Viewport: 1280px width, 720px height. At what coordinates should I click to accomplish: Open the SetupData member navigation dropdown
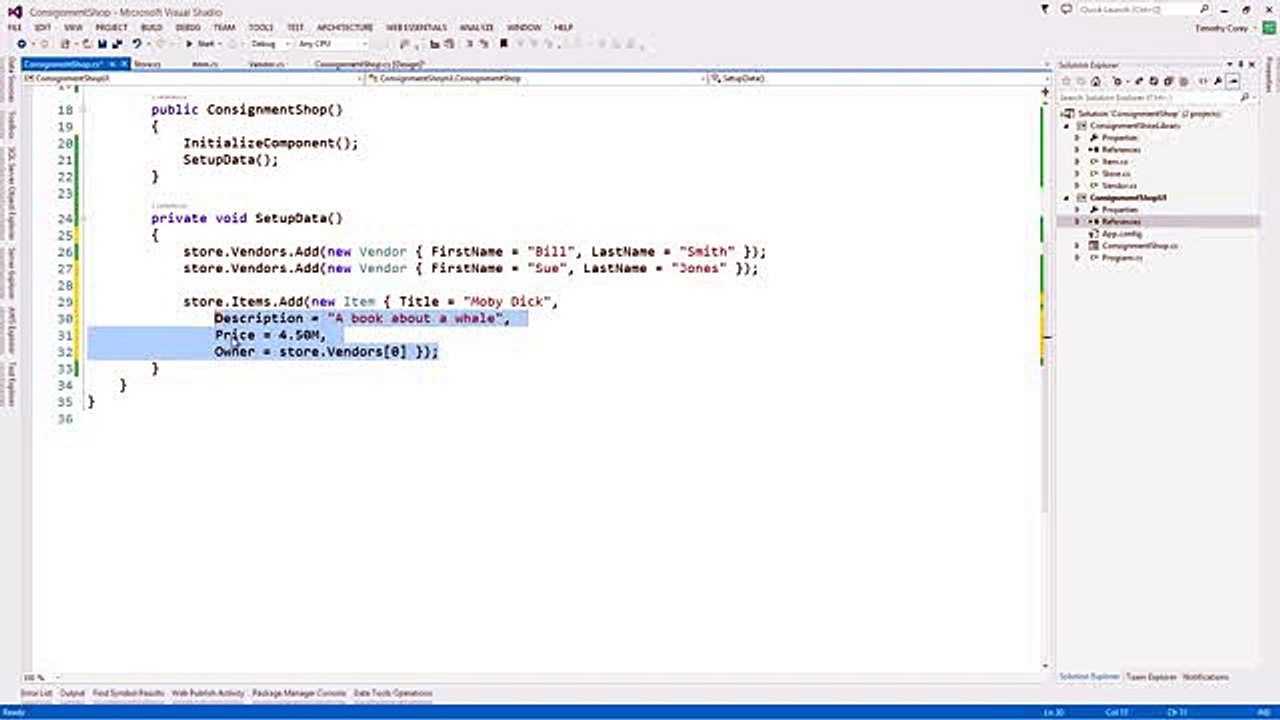coord(876,78)
